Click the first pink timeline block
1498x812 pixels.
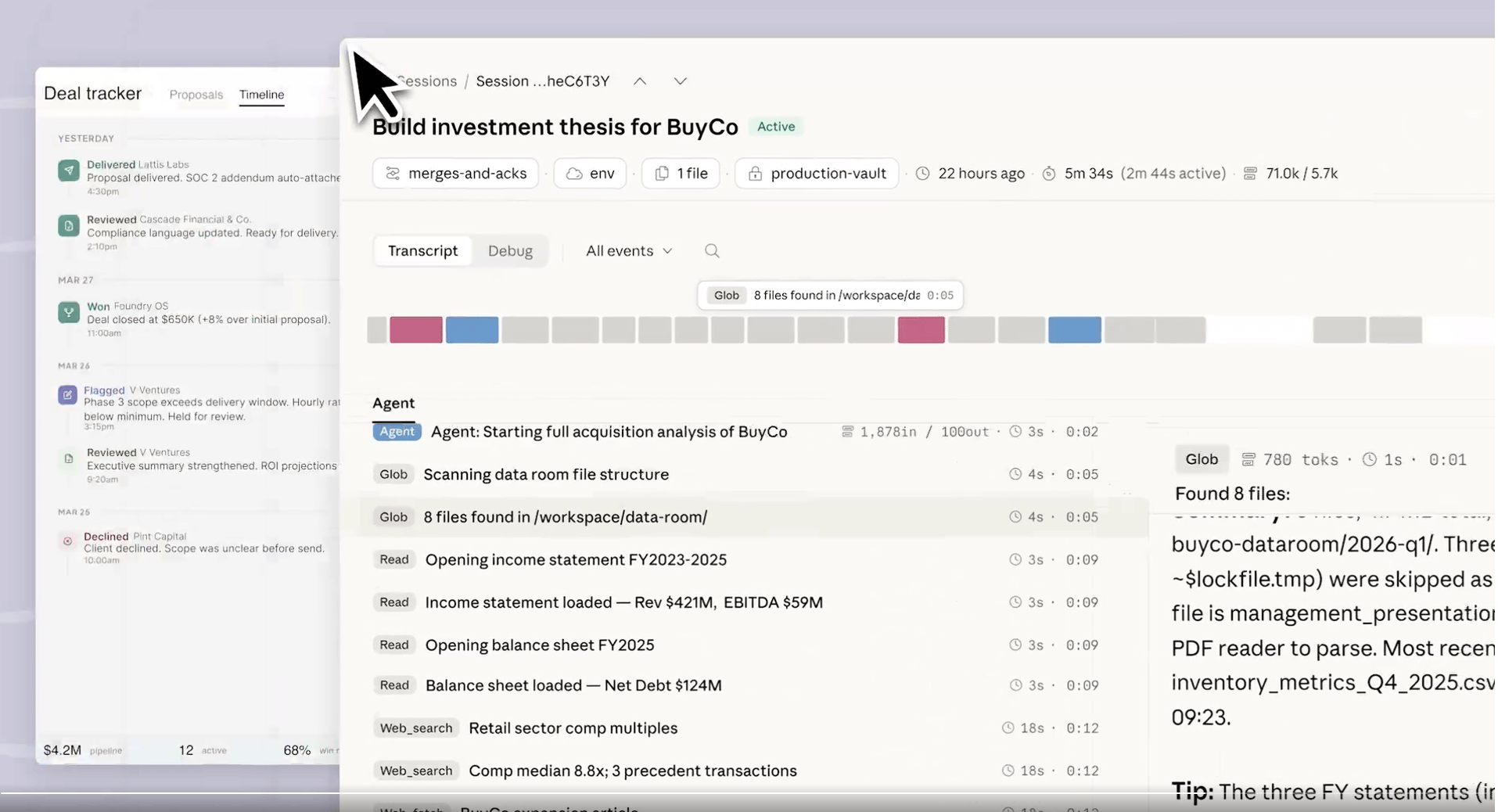pyautogui.click(x=416, y=330)
